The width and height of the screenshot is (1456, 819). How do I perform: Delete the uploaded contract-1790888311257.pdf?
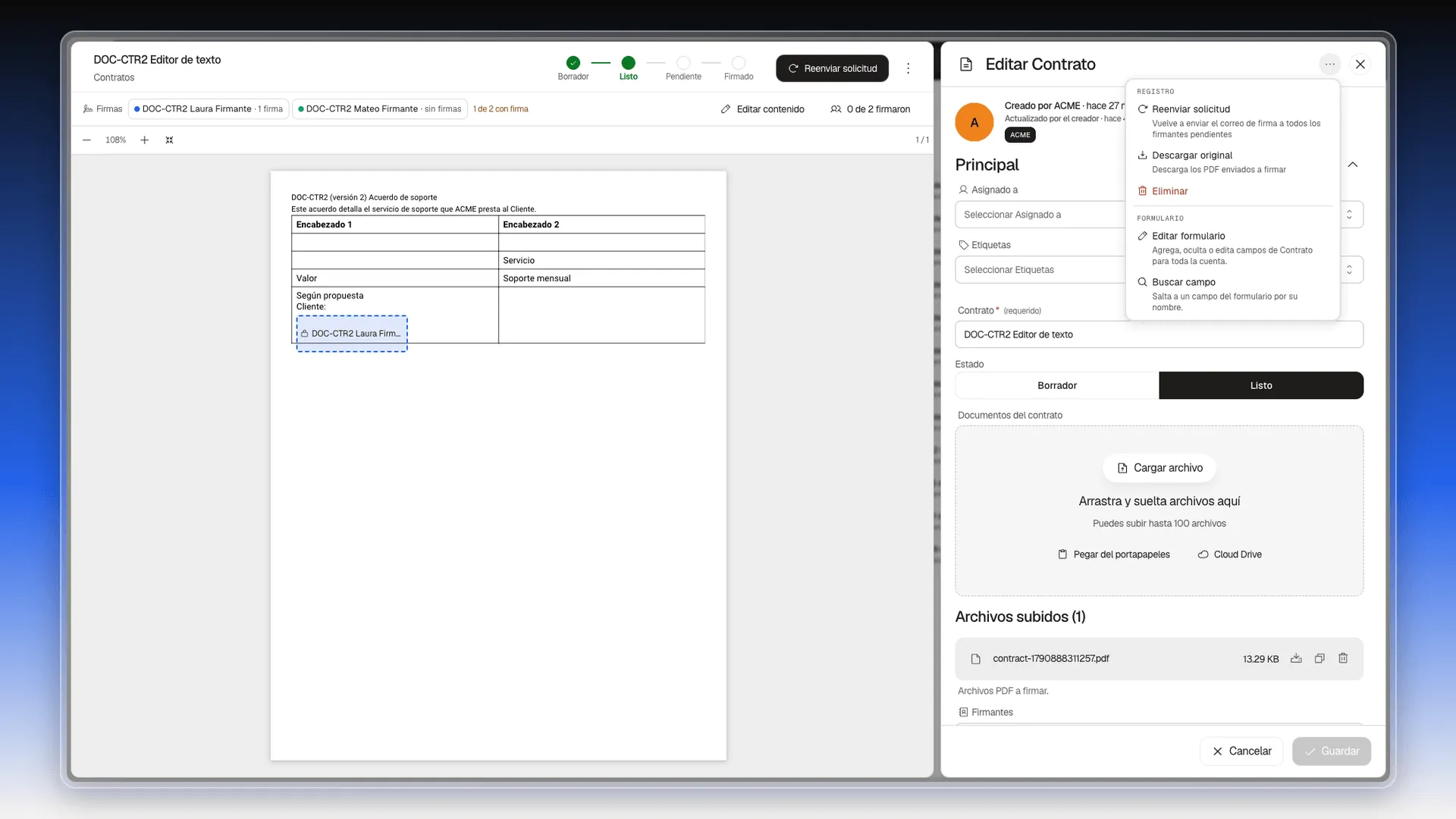1343,658
